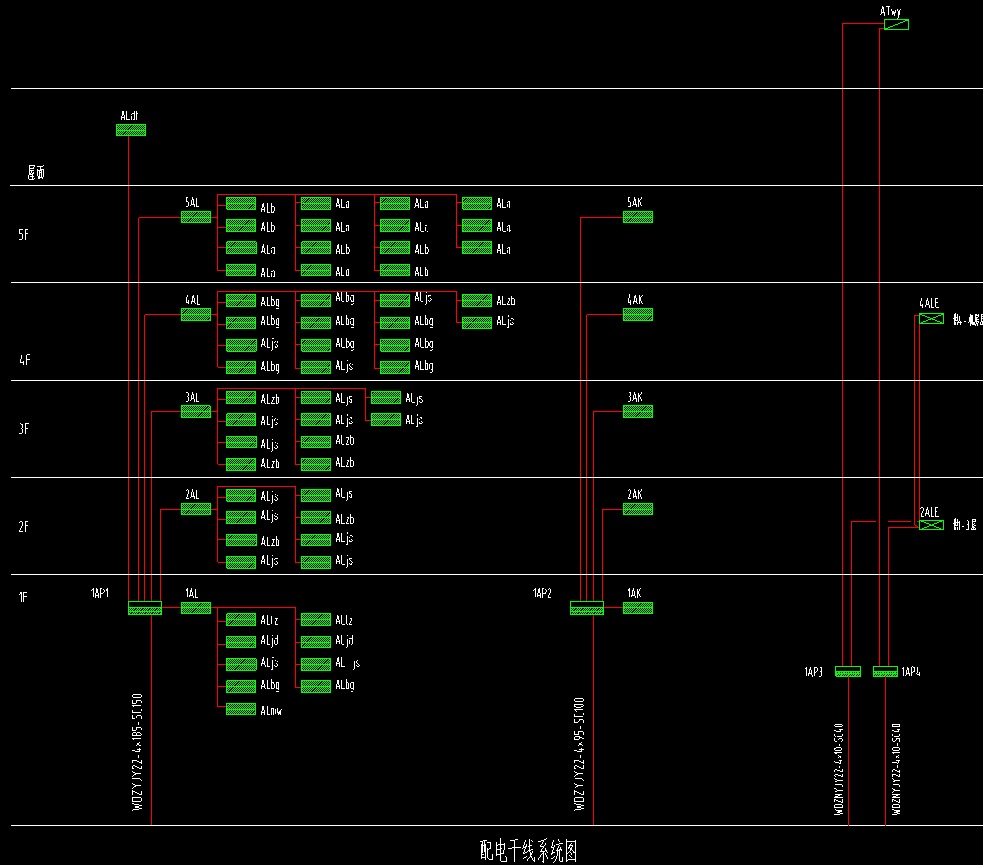Click the 屋面 floor label
The width and height of the screenshot is (983, 865).
point(35,173)
